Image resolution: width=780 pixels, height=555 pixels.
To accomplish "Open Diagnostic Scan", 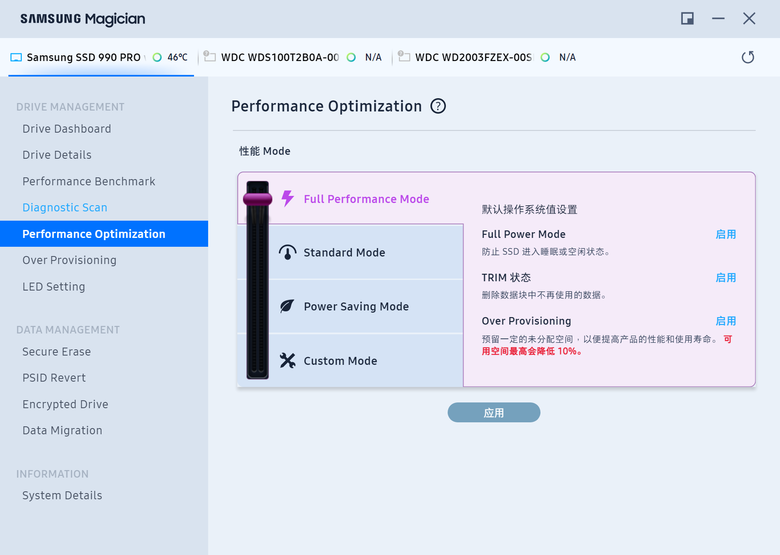I will click(65, 207).
